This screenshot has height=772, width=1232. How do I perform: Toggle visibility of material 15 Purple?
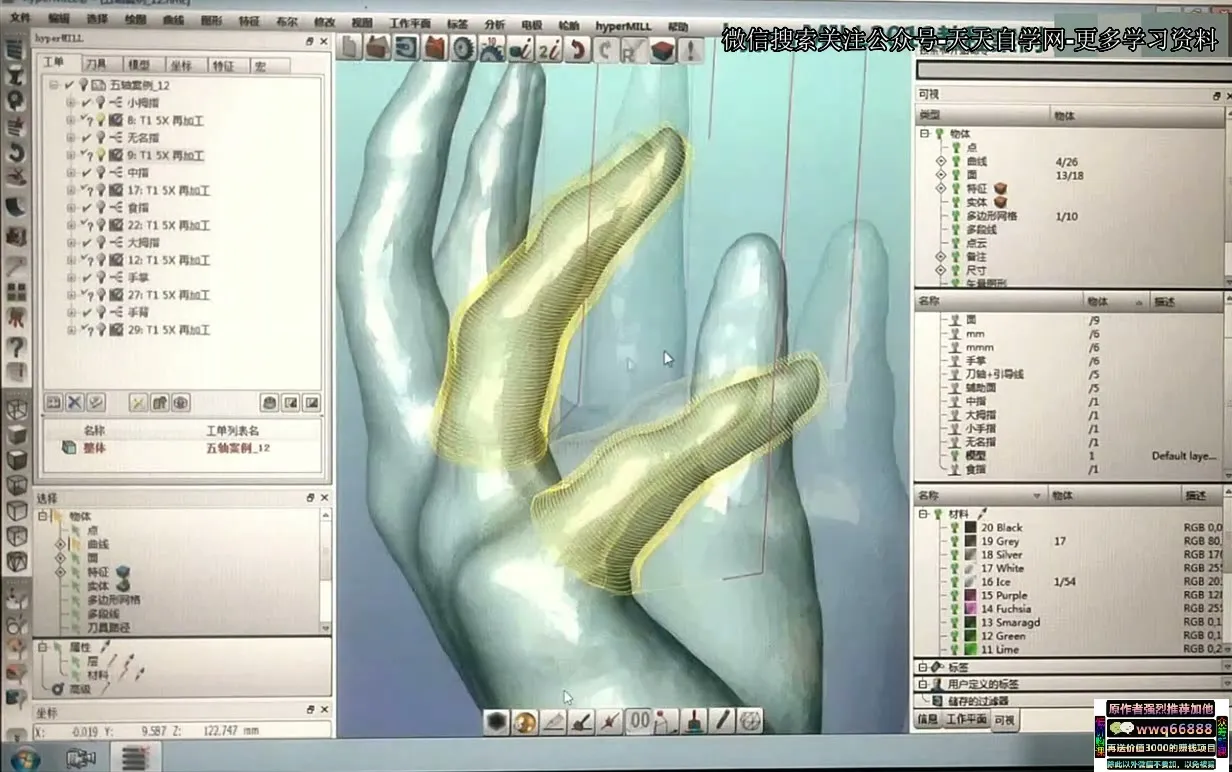pos(955,595)
